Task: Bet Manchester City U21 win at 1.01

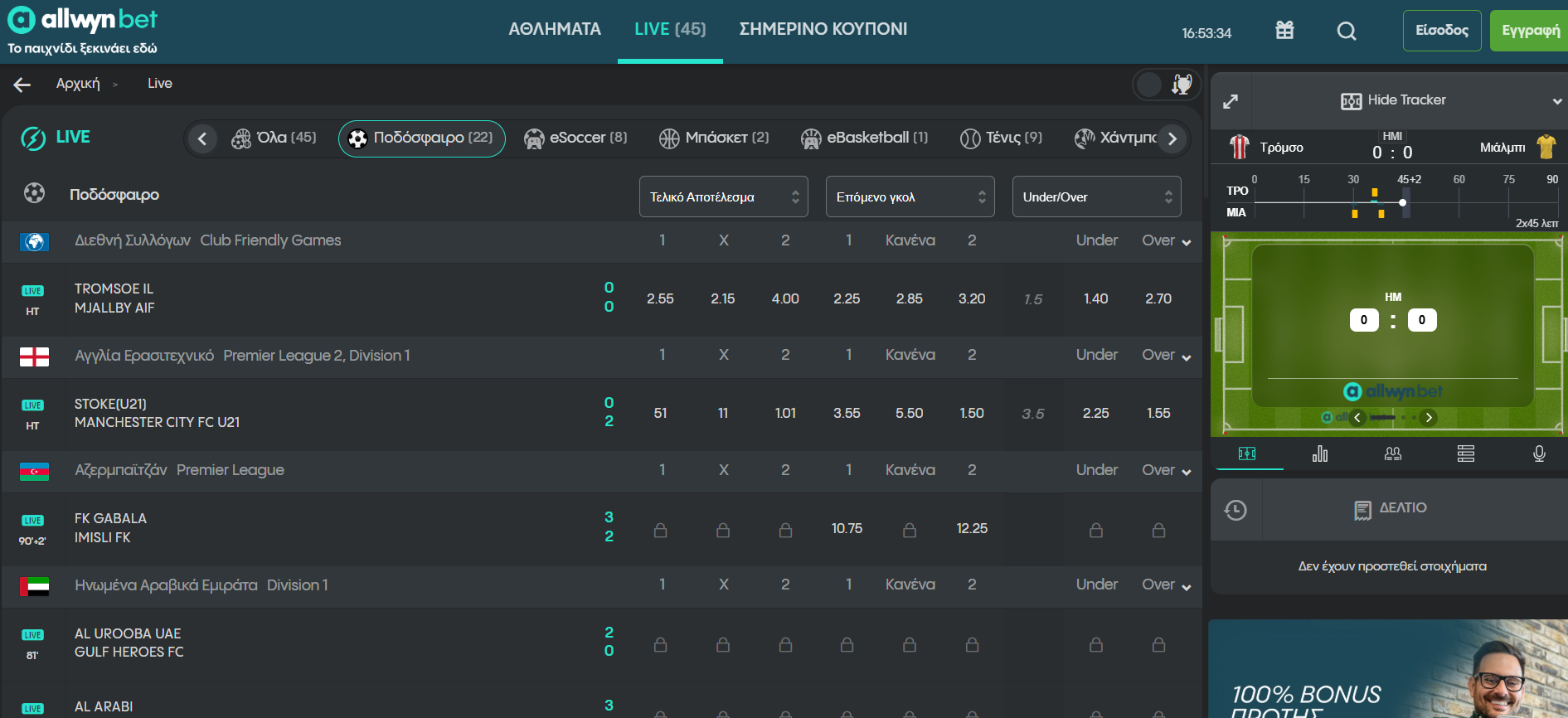Action: pyautogui.click(x=785, y=413)
